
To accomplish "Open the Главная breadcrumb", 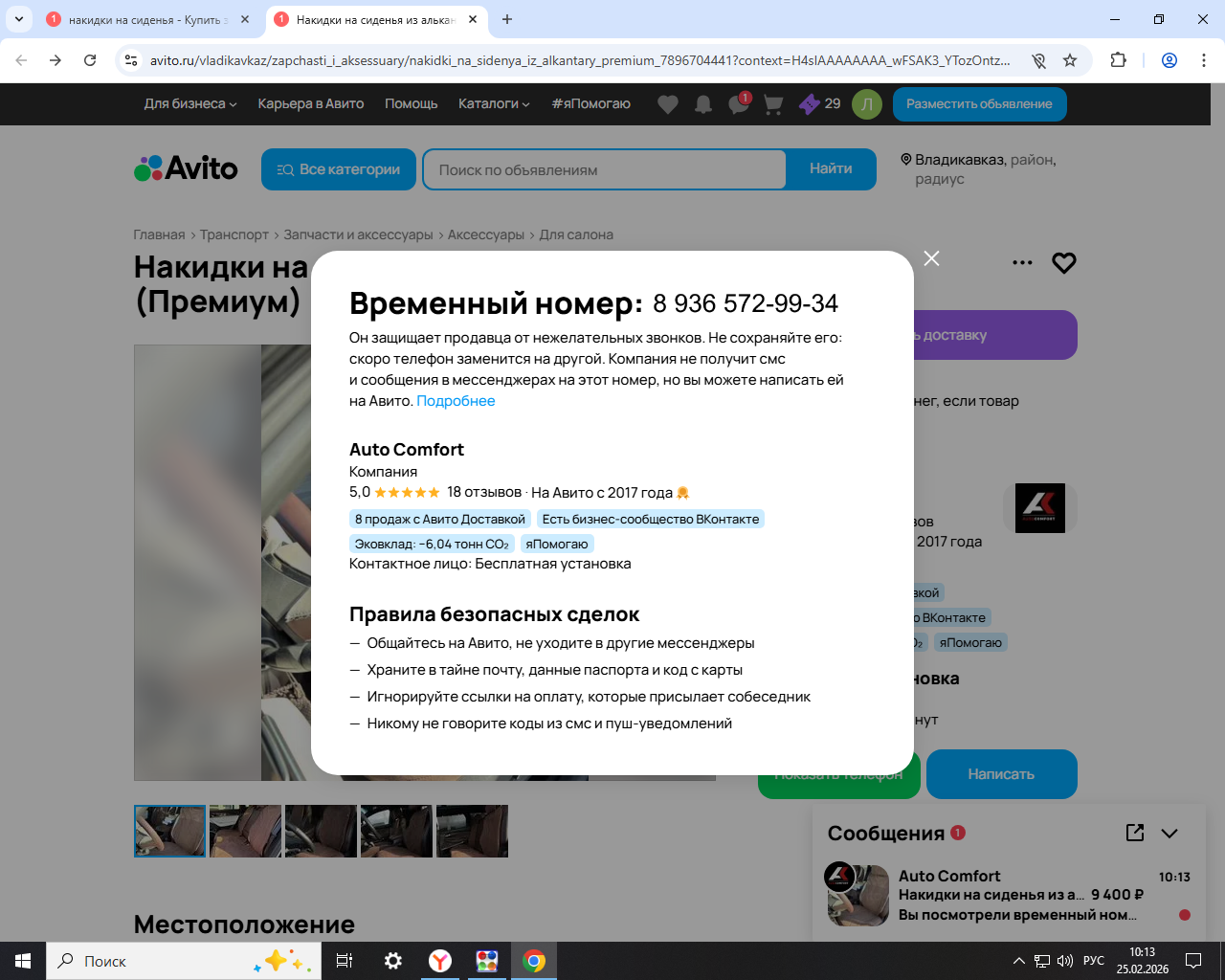I will [159, 234].
